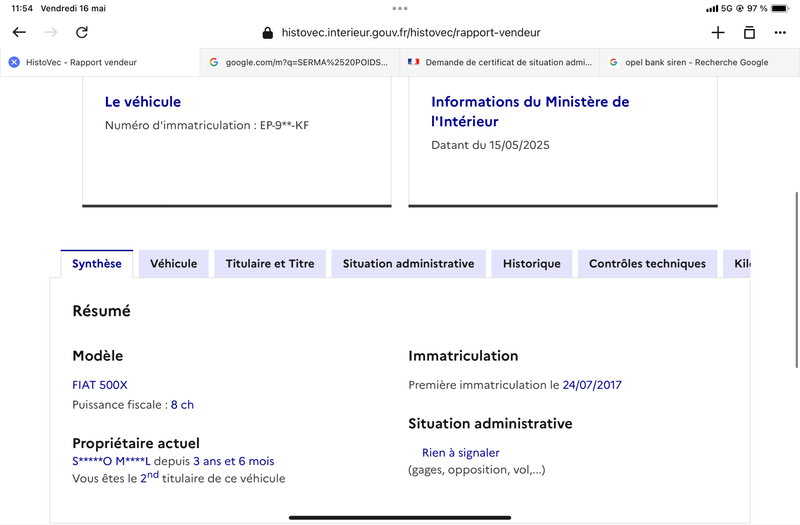Screen dimensions: 800x525
Task: Select the Synthèse tab
Action: tap(97, 264)
